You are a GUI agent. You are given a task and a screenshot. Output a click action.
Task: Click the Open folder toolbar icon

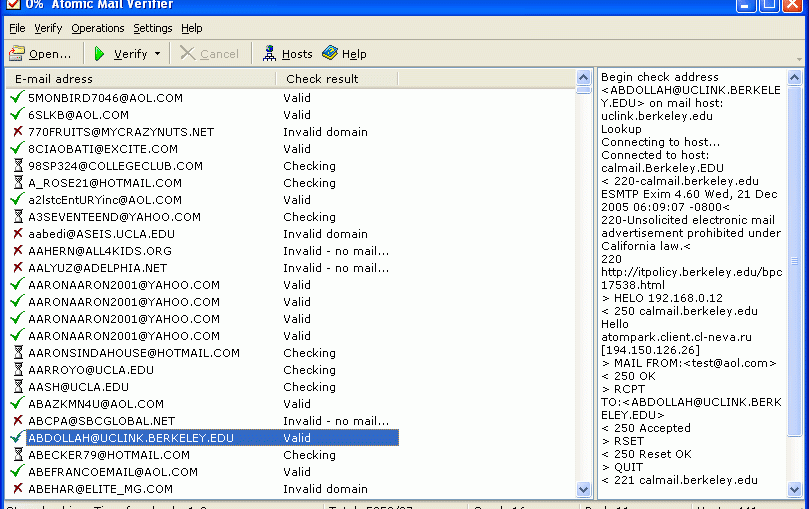[17, 53]
